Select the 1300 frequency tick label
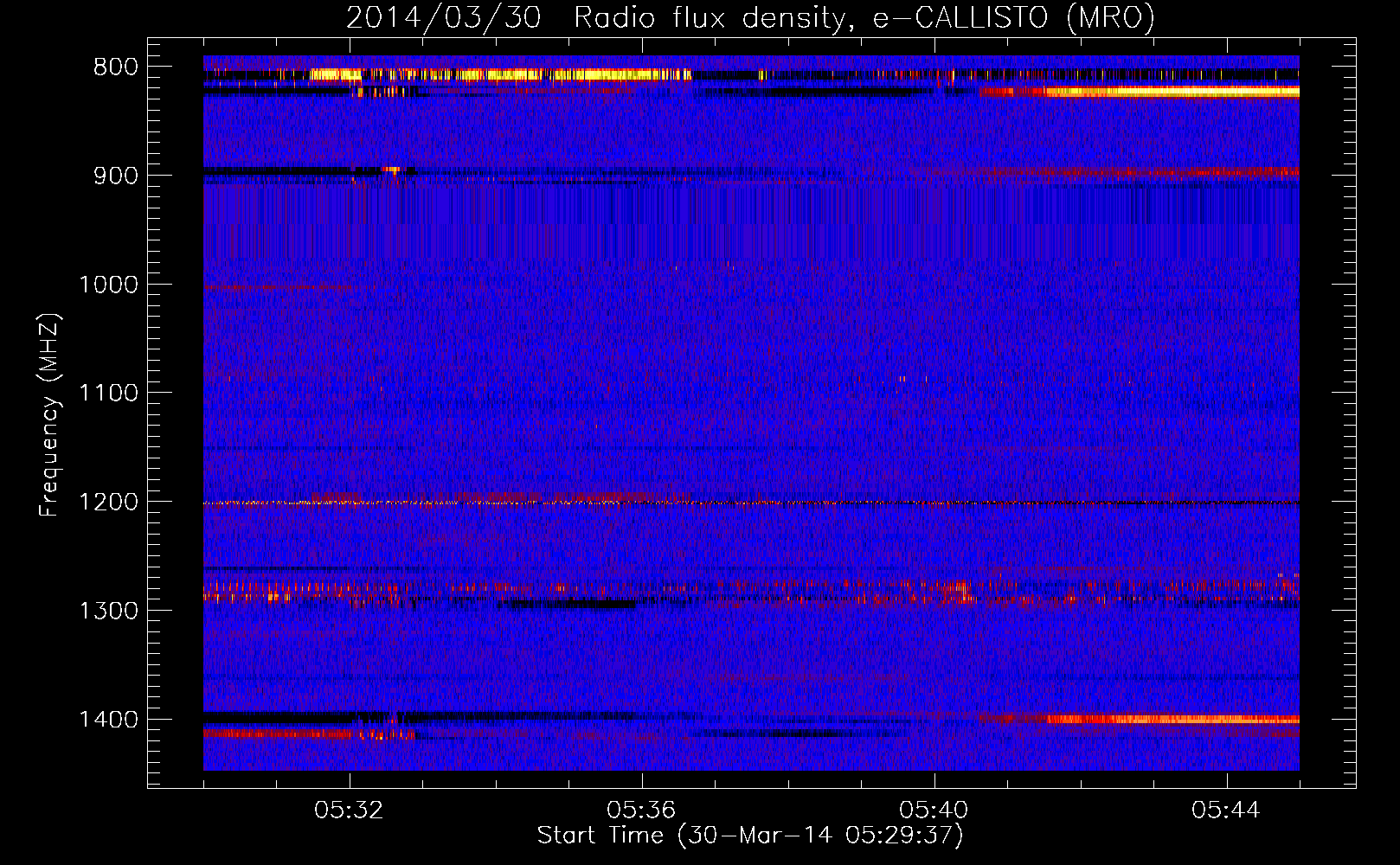Viewport: 1400px width, 865px height. 108,612
